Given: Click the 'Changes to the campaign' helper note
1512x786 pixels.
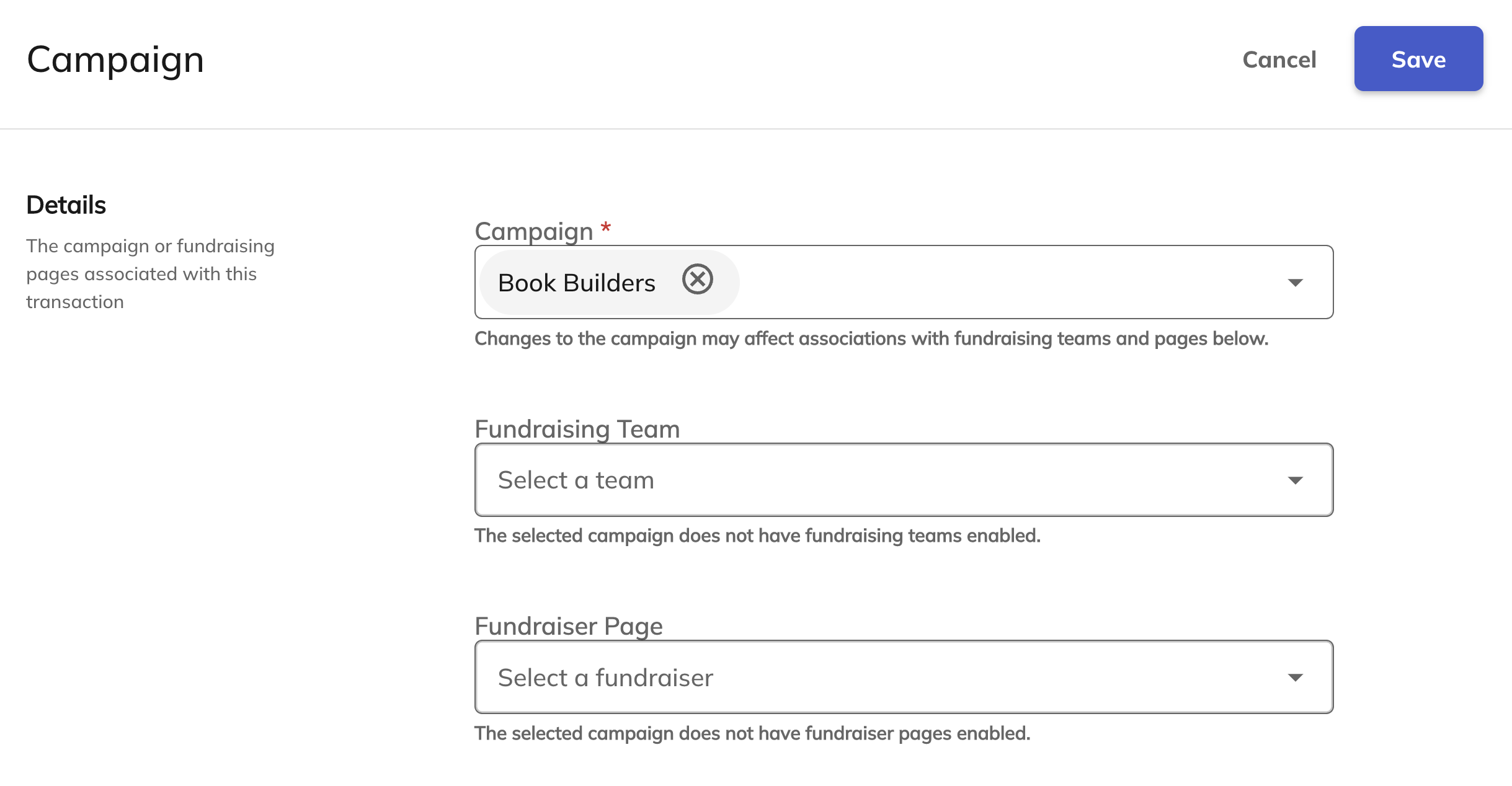Looking at the screenshot, I should (871, 338).
